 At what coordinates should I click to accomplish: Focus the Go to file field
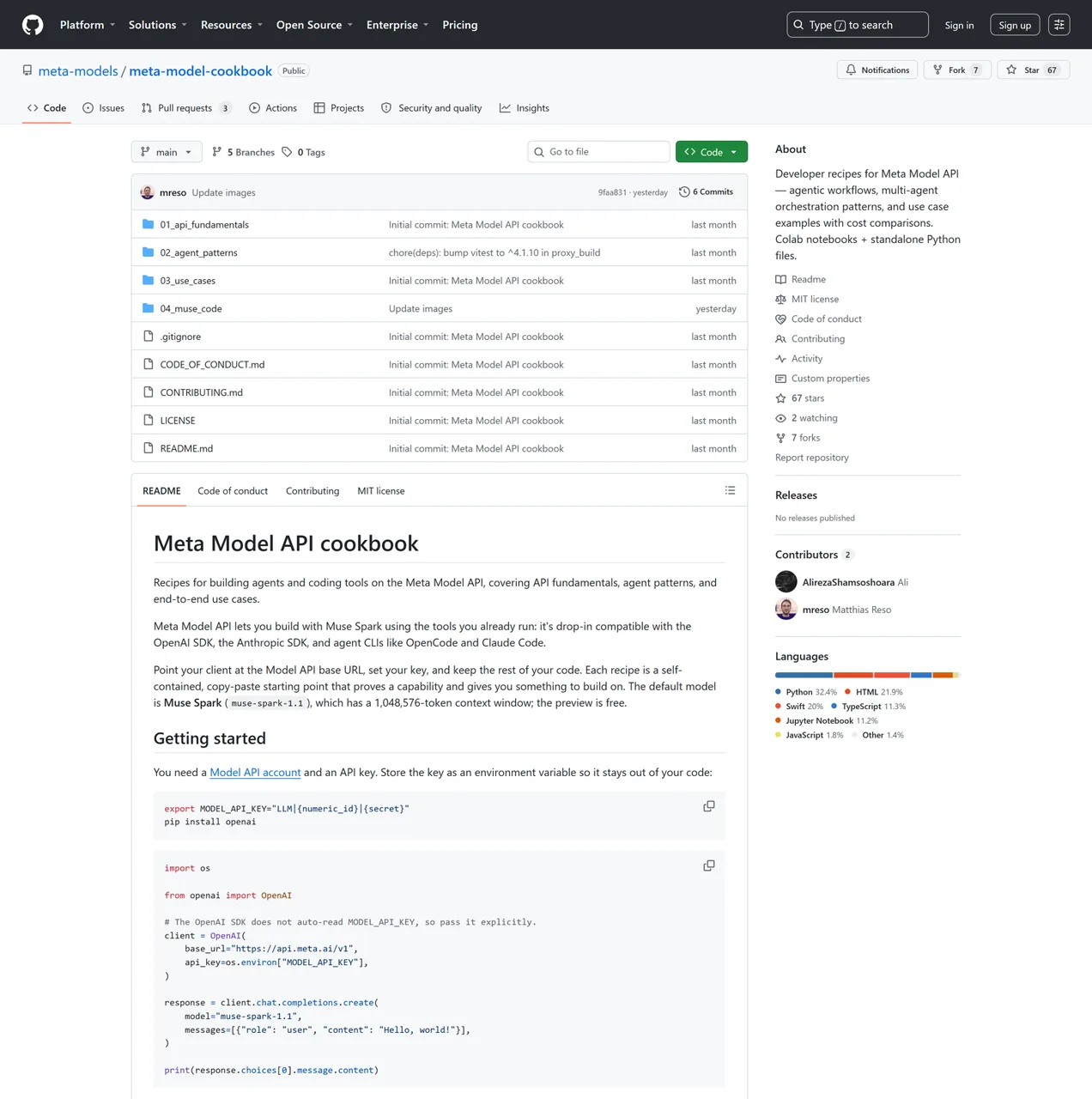click(x=598, y=152)
